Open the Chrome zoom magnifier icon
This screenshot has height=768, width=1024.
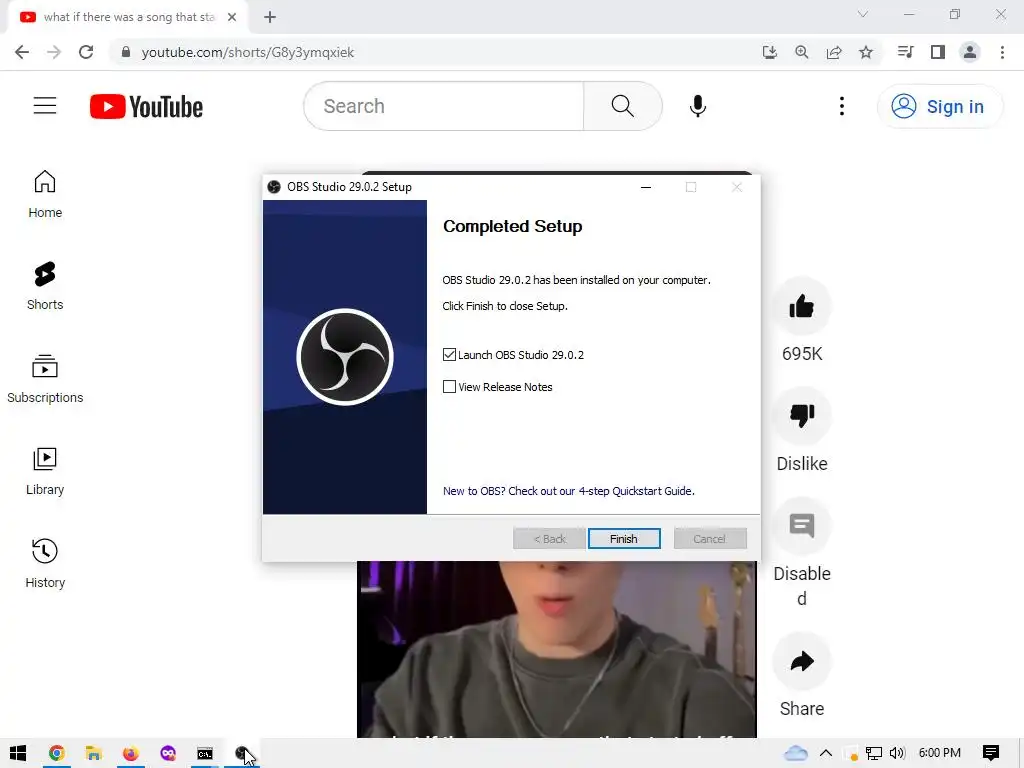(802, 52)
